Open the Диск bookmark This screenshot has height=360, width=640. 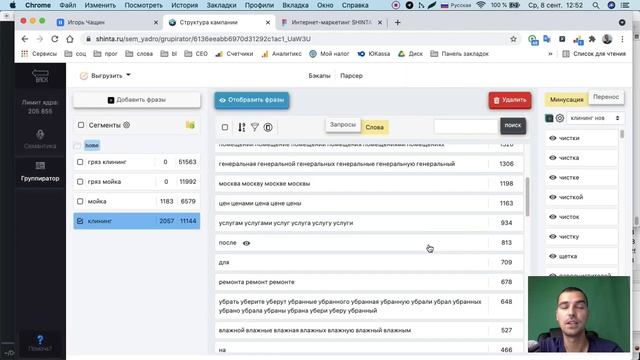(x=411, y=53)
